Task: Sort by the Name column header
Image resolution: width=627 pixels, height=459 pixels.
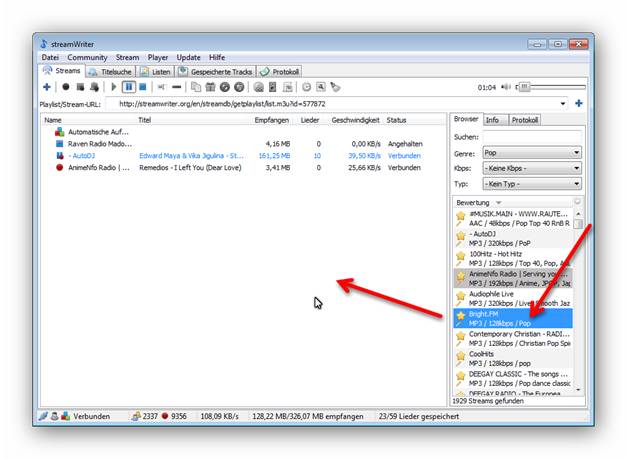Action: [x=52, y=120]
